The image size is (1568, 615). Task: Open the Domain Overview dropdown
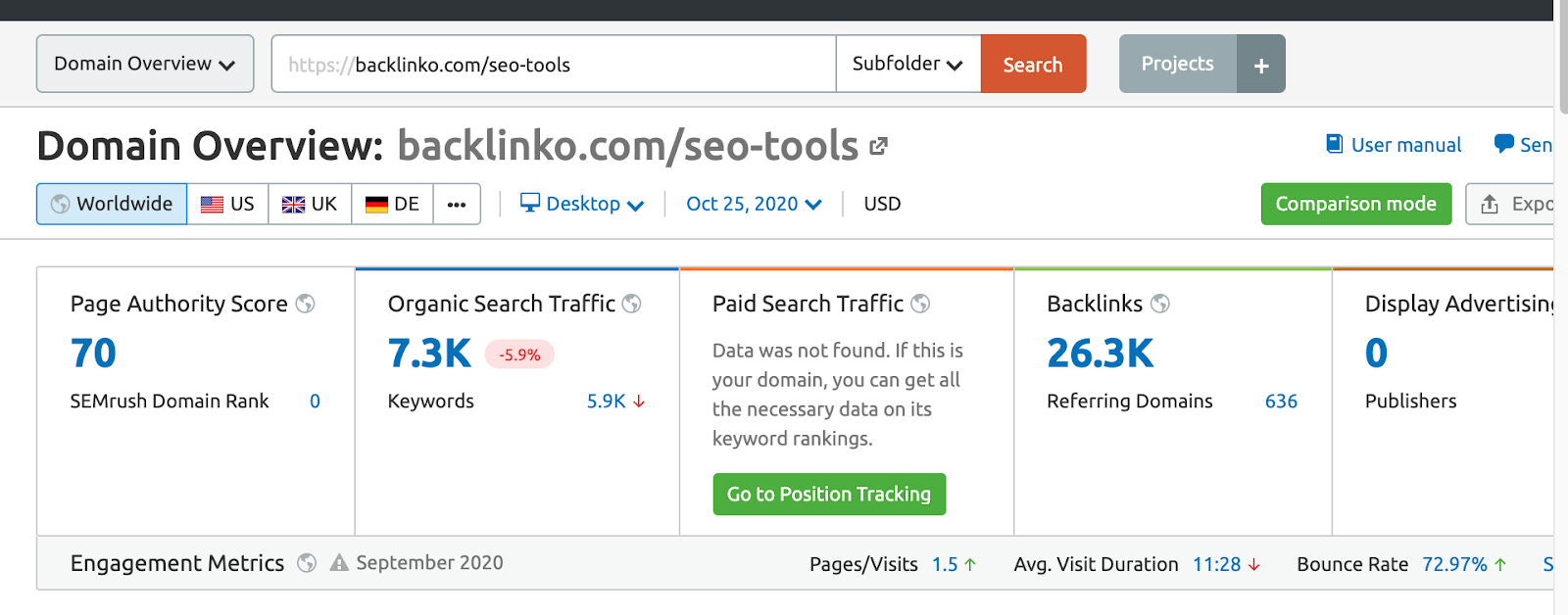pyautogui.click(x=145, y=64)
